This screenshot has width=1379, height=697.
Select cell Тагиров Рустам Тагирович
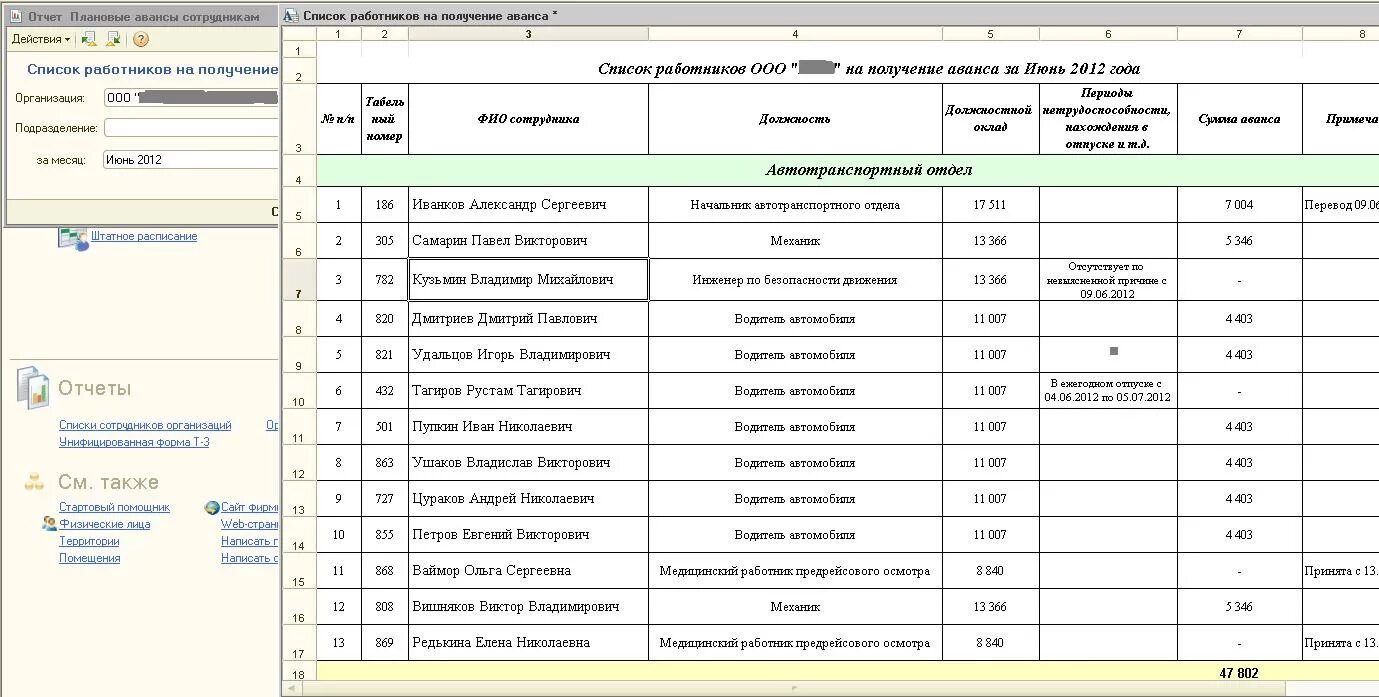(528, 391)
